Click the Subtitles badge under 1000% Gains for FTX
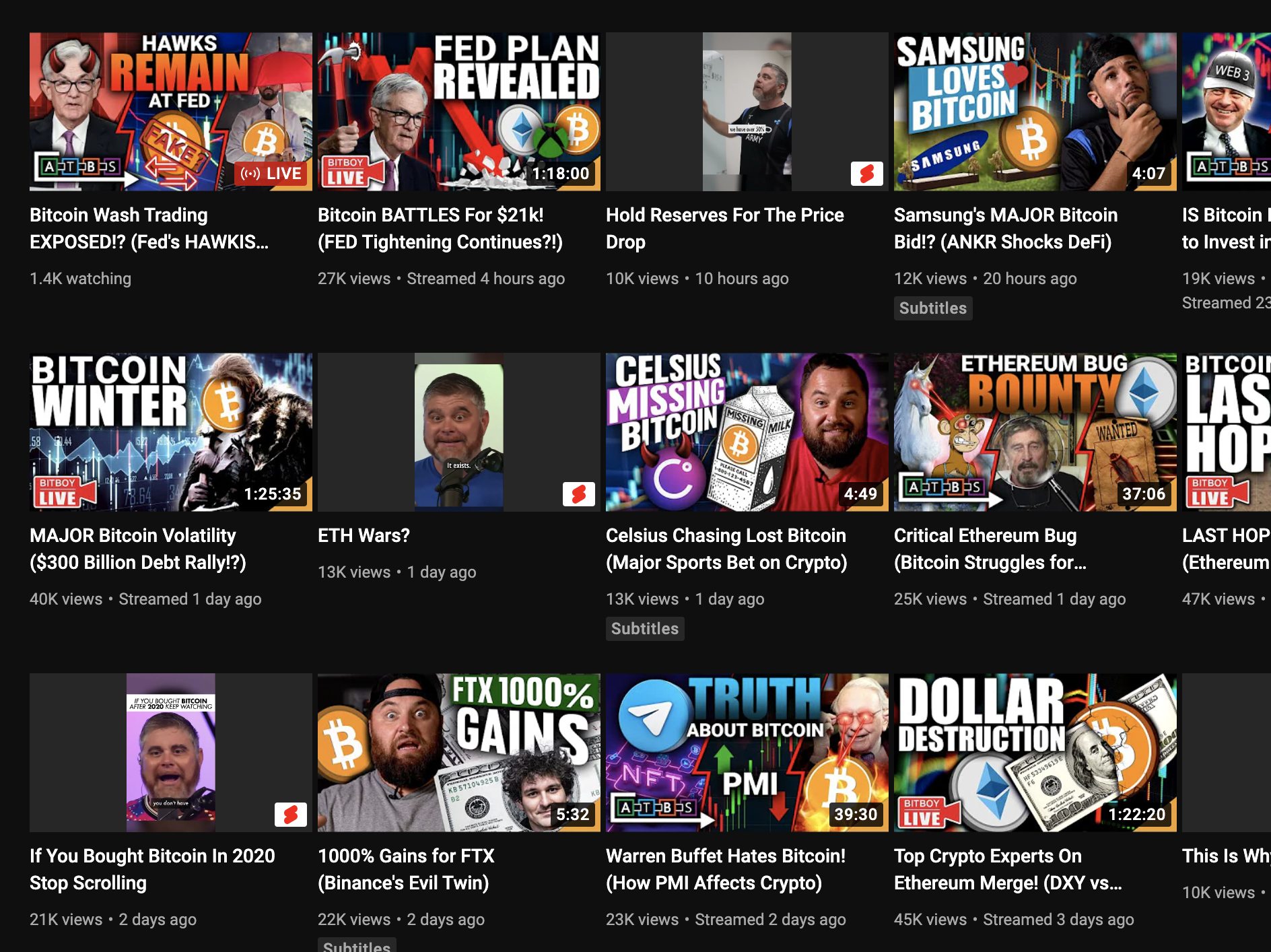Image resolution: width=1271 pixels, height=952 pixels. pyautogui.click(x=357, y=946)
